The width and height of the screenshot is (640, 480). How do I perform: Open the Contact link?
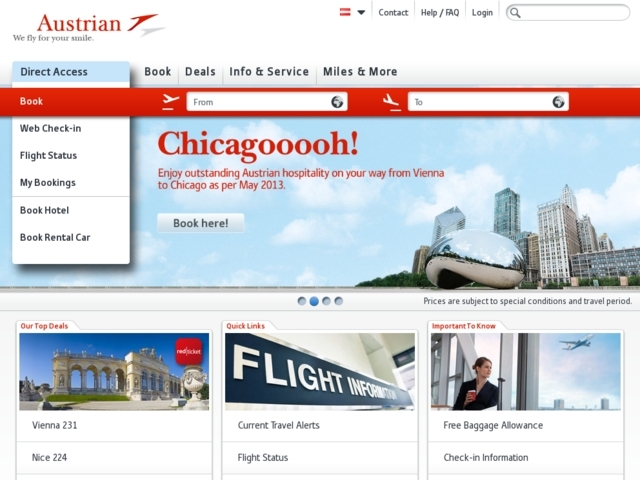coord(393,13)
